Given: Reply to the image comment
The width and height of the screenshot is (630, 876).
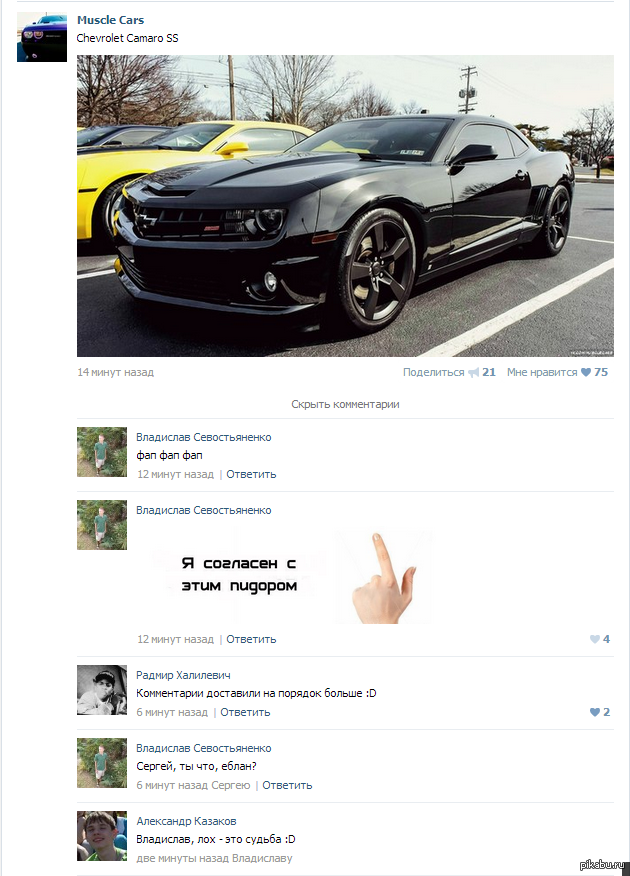Looking at the screenshot, I should point(251,639).
